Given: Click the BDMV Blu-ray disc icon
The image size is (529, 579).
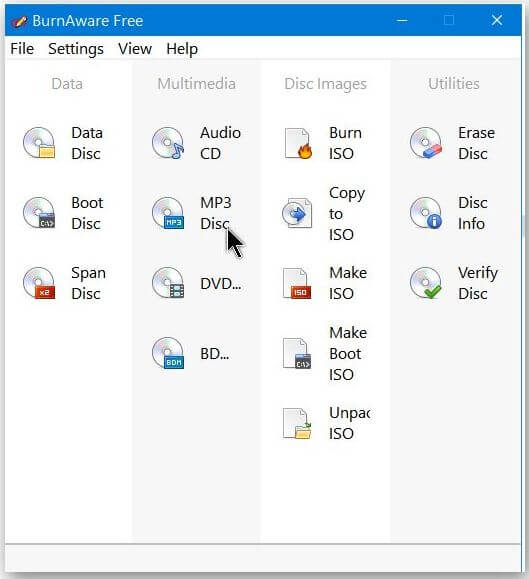Looking at the screenshot, I should pos(168,353).
